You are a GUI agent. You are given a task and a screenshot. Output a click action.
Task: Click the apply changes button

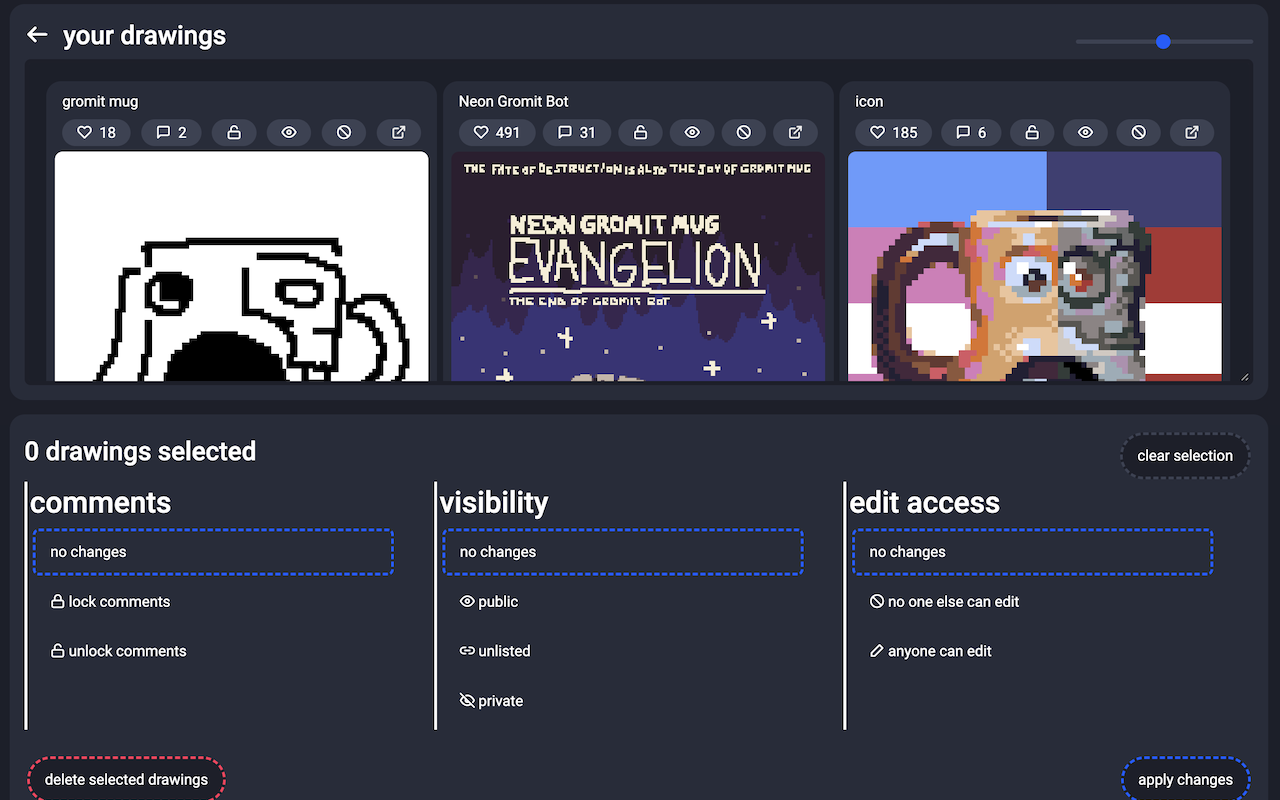[x=1186, y=779]
